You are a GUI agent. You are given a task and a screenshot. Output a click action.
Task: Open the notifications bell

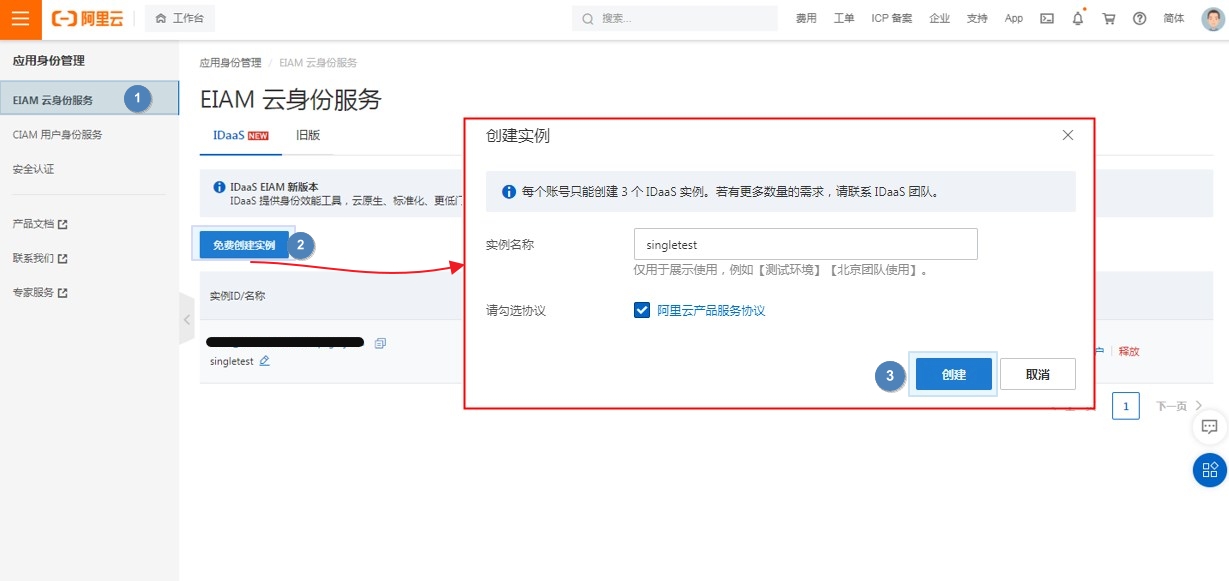point(1077,19)
